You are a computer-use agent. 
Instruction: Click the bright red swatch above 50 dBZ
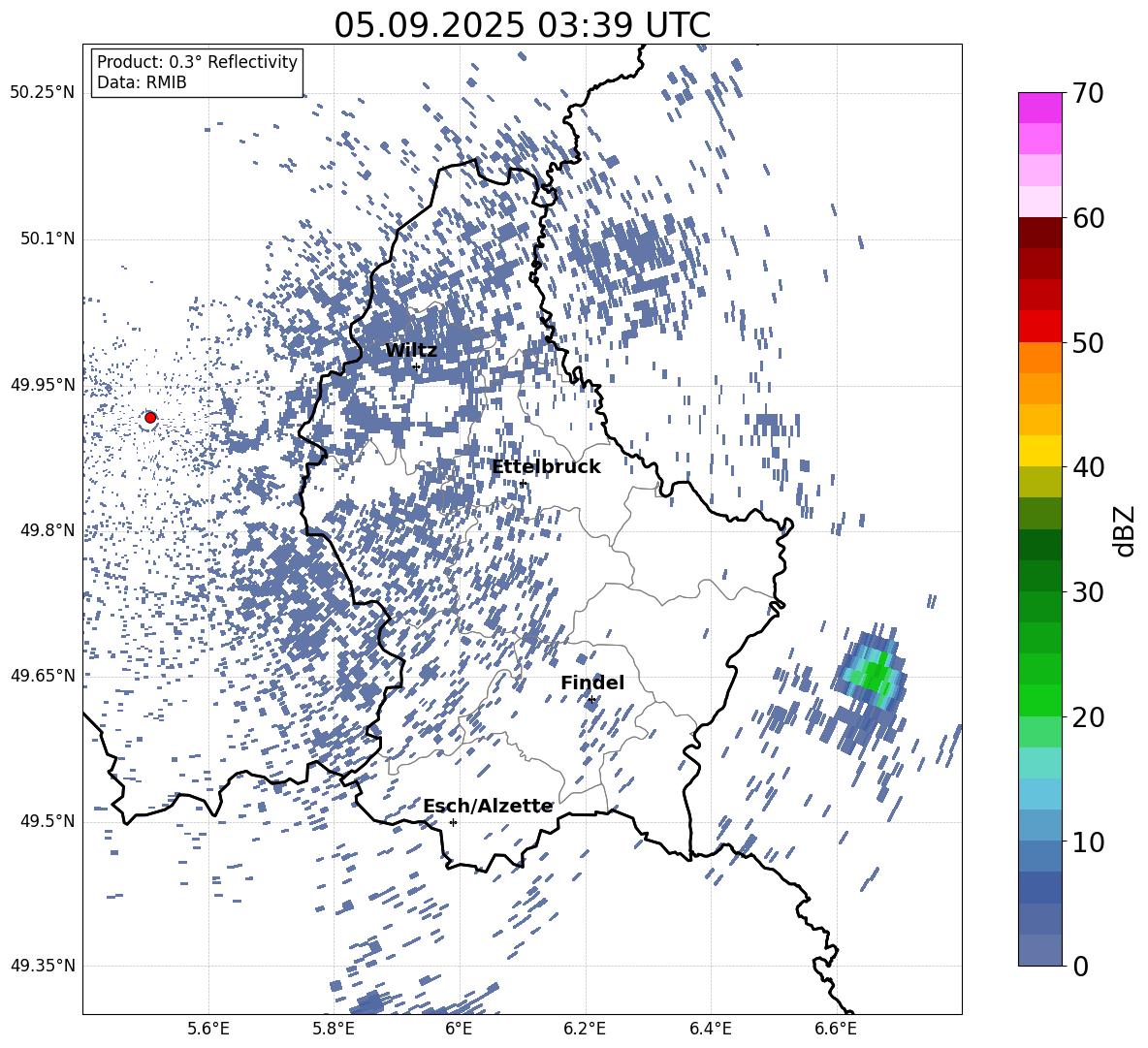coord(1040,326)
